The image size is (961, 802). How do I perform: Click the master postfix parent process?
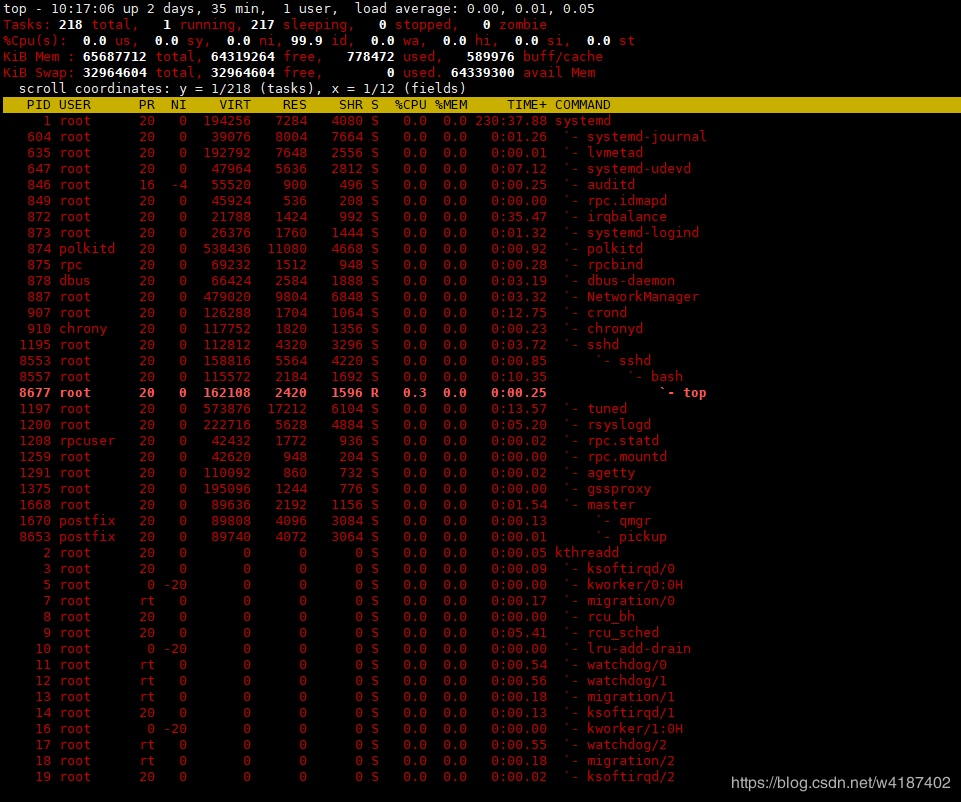[x=610, y=505]
